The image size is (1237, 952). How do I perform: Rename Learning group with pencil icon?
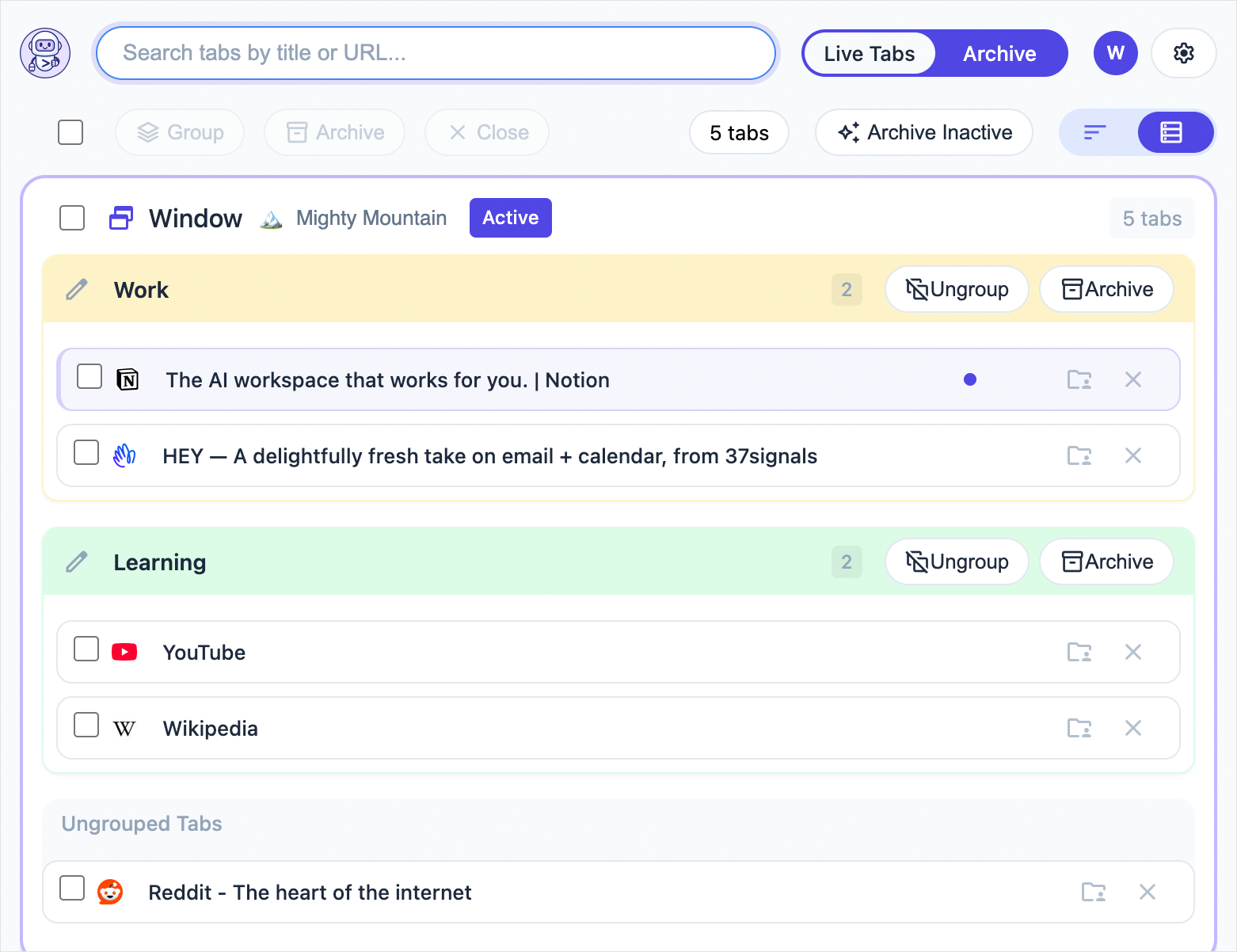pos(77,562)
